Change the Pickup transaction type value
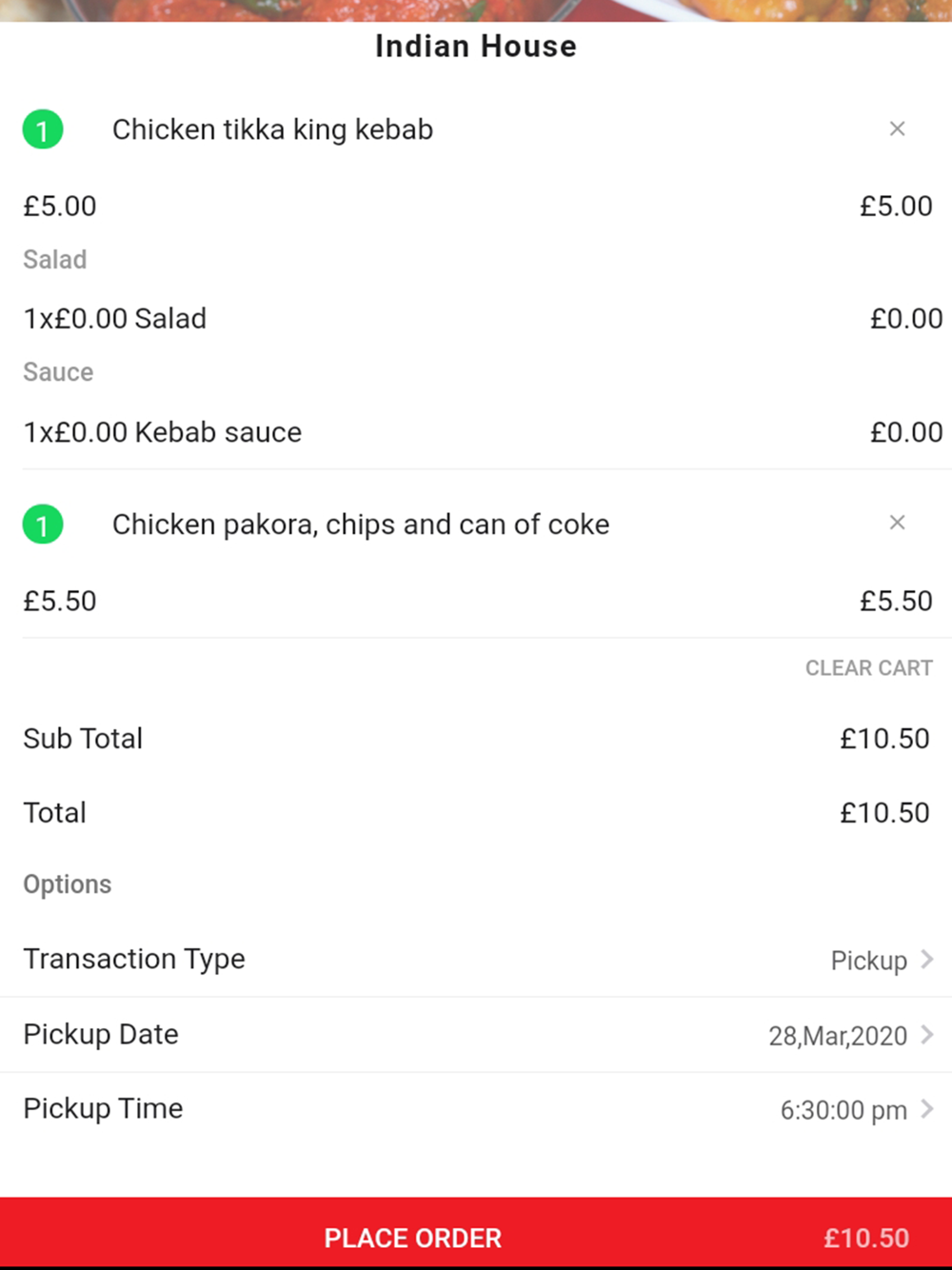 click(x=868, y=961)
